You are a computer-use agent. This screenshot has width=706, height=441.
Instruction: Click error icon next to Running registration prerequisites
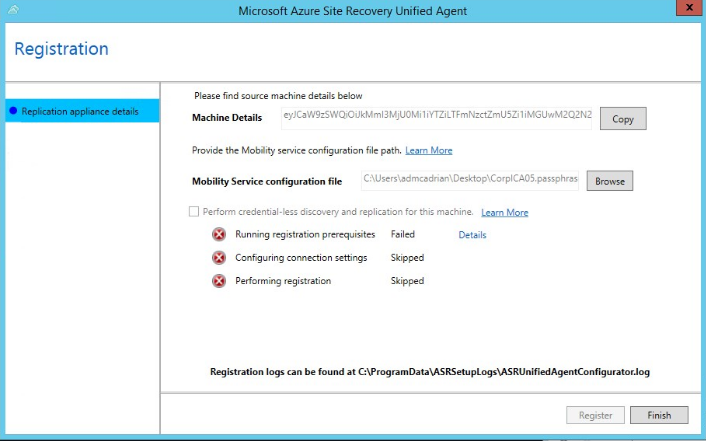point(219,234)
